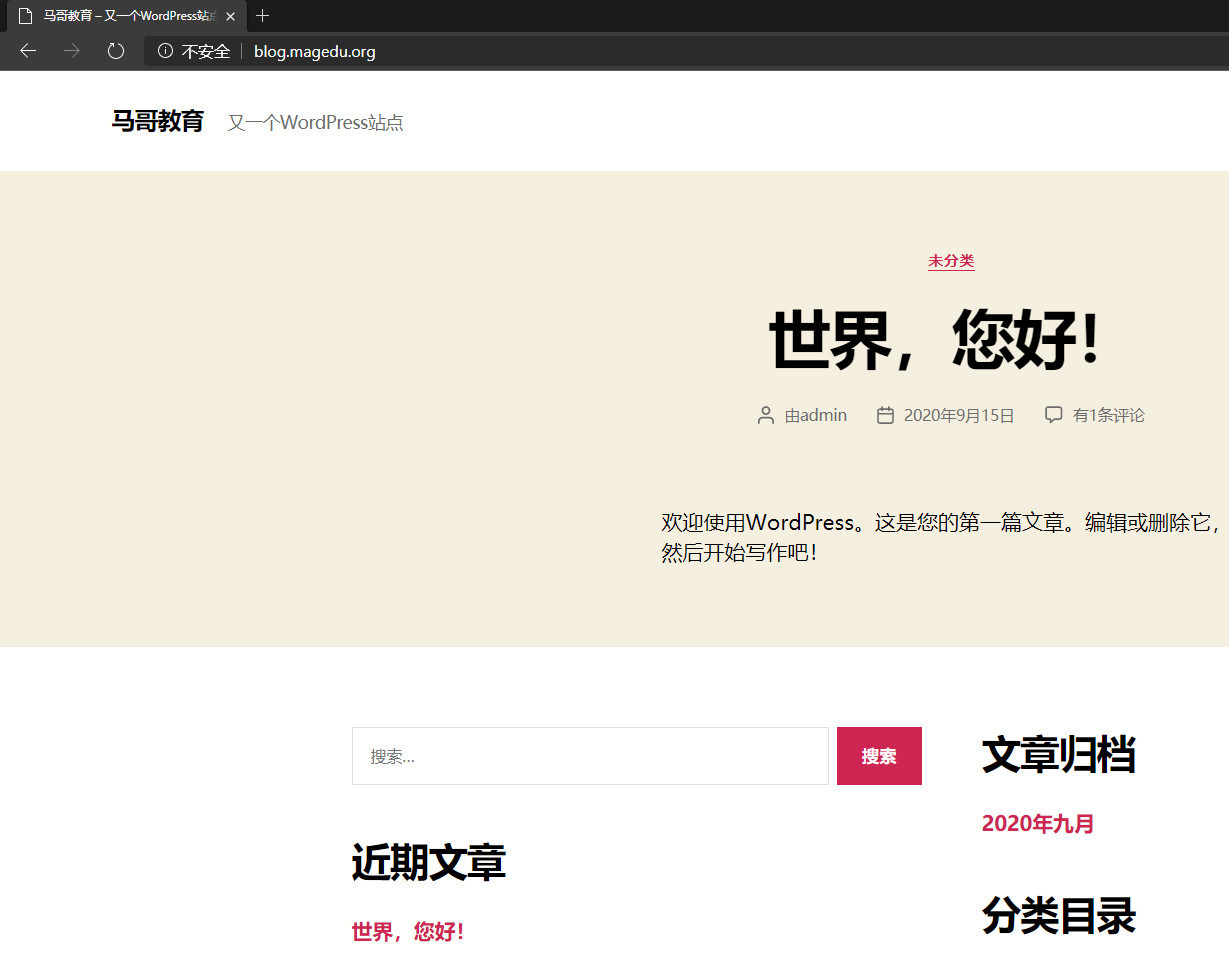The height and width of the screenshot is (958, 1229).
Task: Open the 未分类 category link
Action: [951, 261]
